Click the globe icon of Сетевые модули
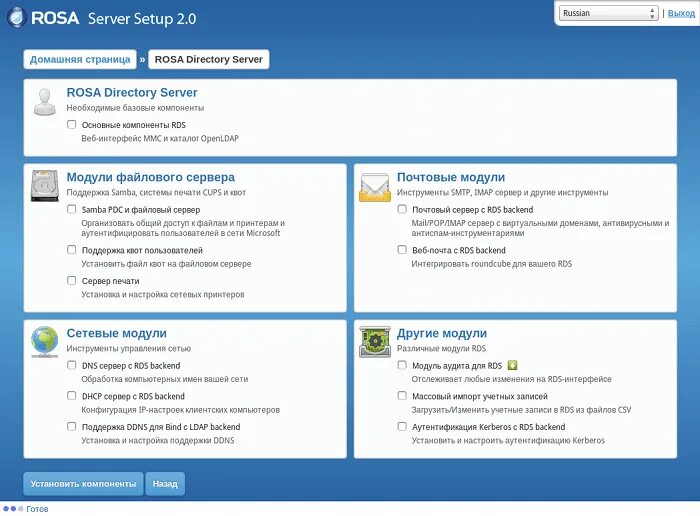The height and width of the screenshot is (516, 700). click(45, 341)
